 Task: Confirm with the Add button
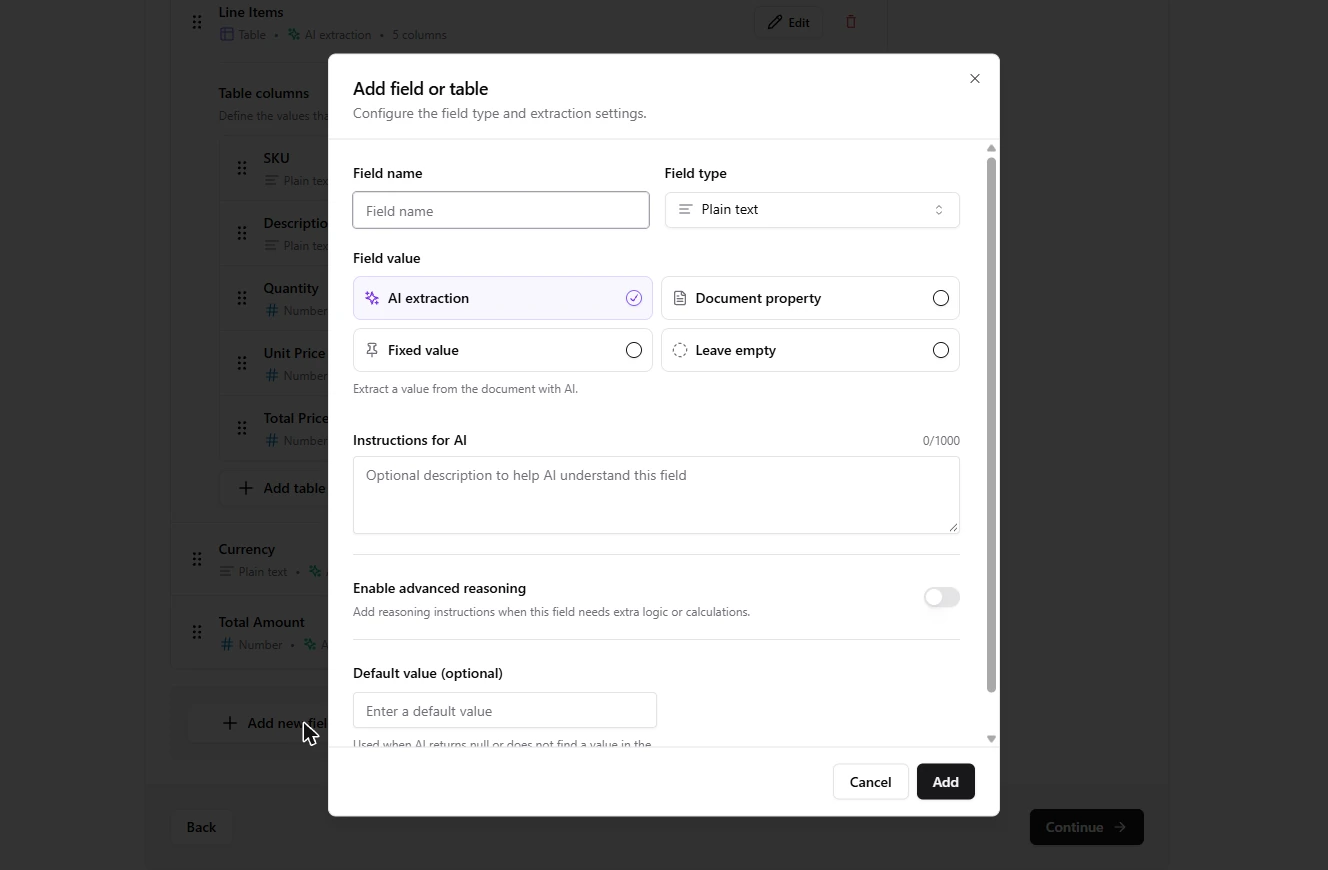click(x=946, y=782)
